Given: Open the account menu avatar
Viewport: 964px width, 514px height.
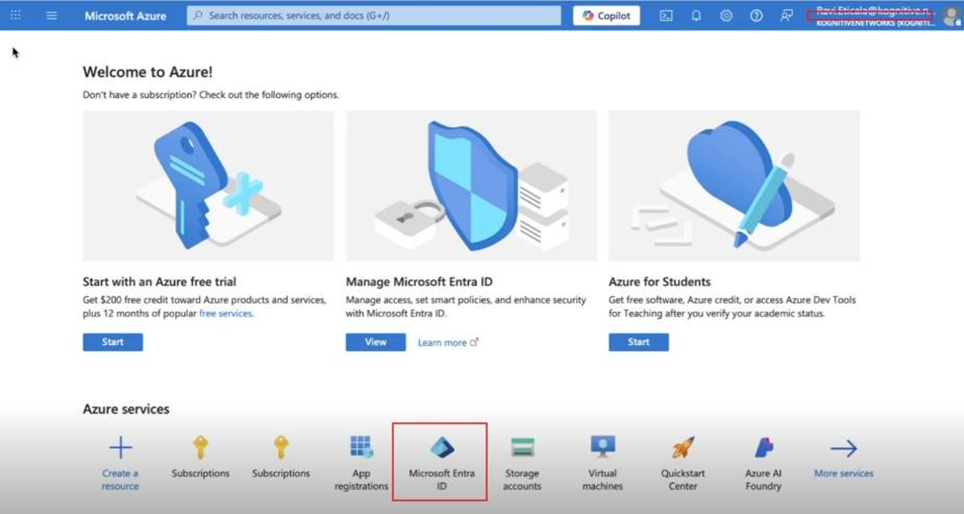Looking at the screenshot, I should tap(949, 16).
